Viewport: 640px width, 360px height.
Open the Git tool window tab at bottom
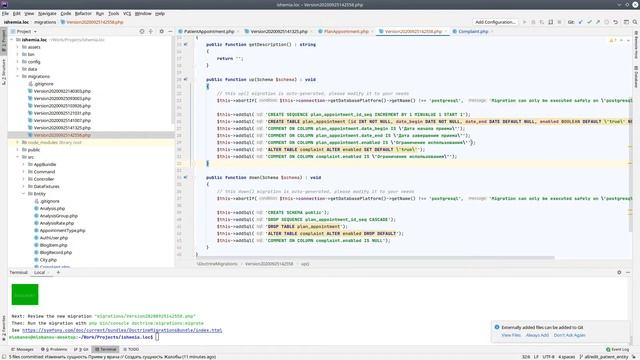point(81,349)
